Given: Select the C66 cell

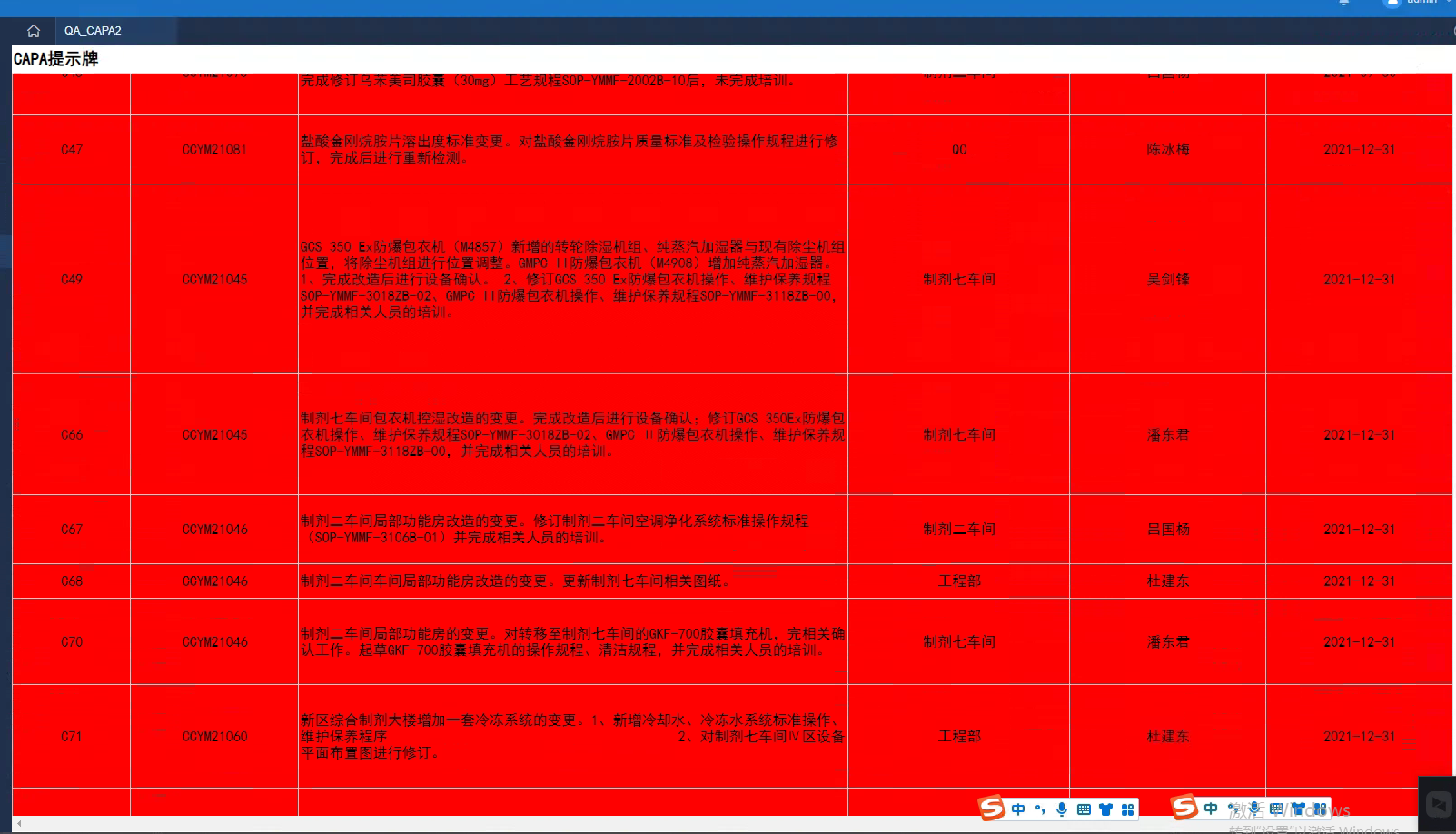Looking at the screenshot, I should pos(72,435).
